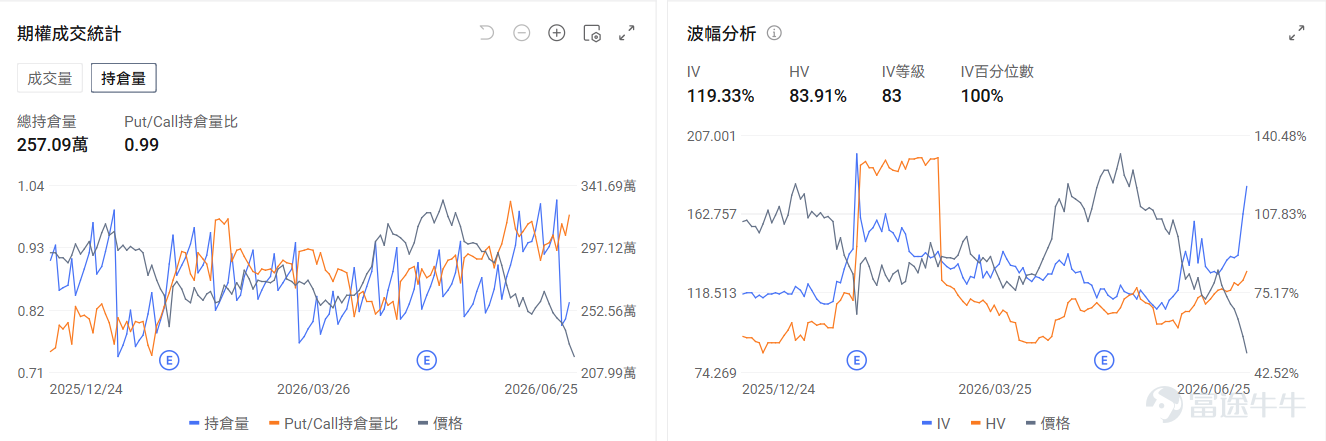The height and width of the screenshot is (441, 1326).
Task: Zoom out chart with minus icon
Action: pos(522,33)
